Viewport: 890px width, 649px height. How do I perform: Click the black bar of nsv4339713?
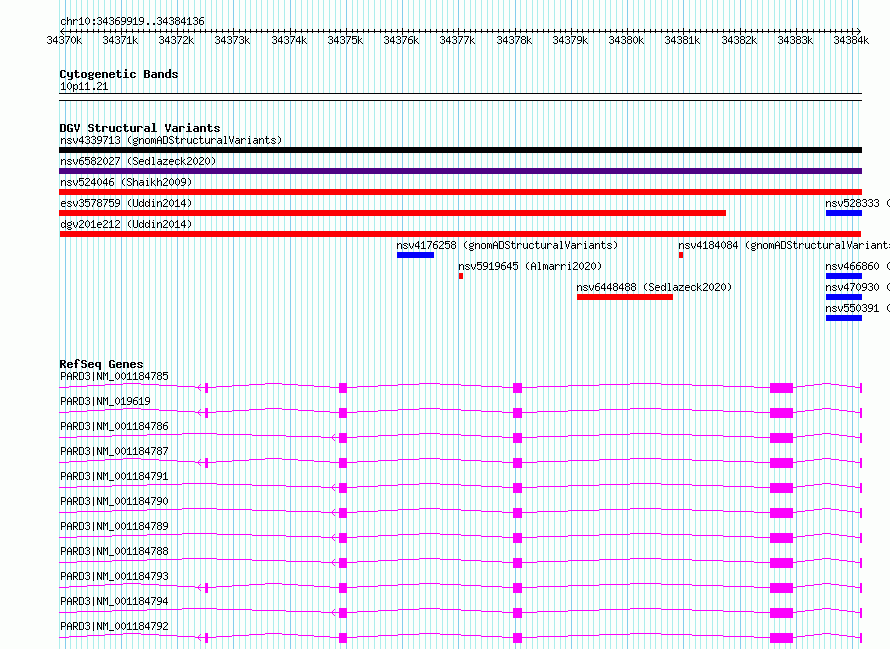pyautogui.click(x=460, y=150)
